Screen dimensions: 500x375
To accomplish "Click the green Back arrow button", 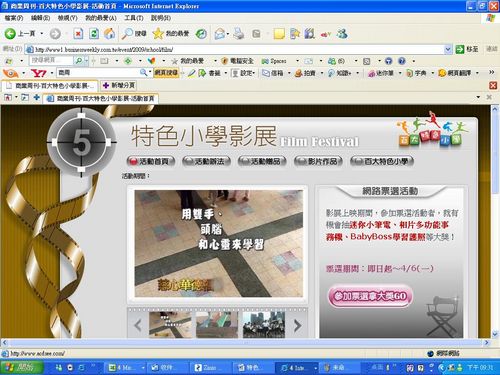I will [10, 34].
